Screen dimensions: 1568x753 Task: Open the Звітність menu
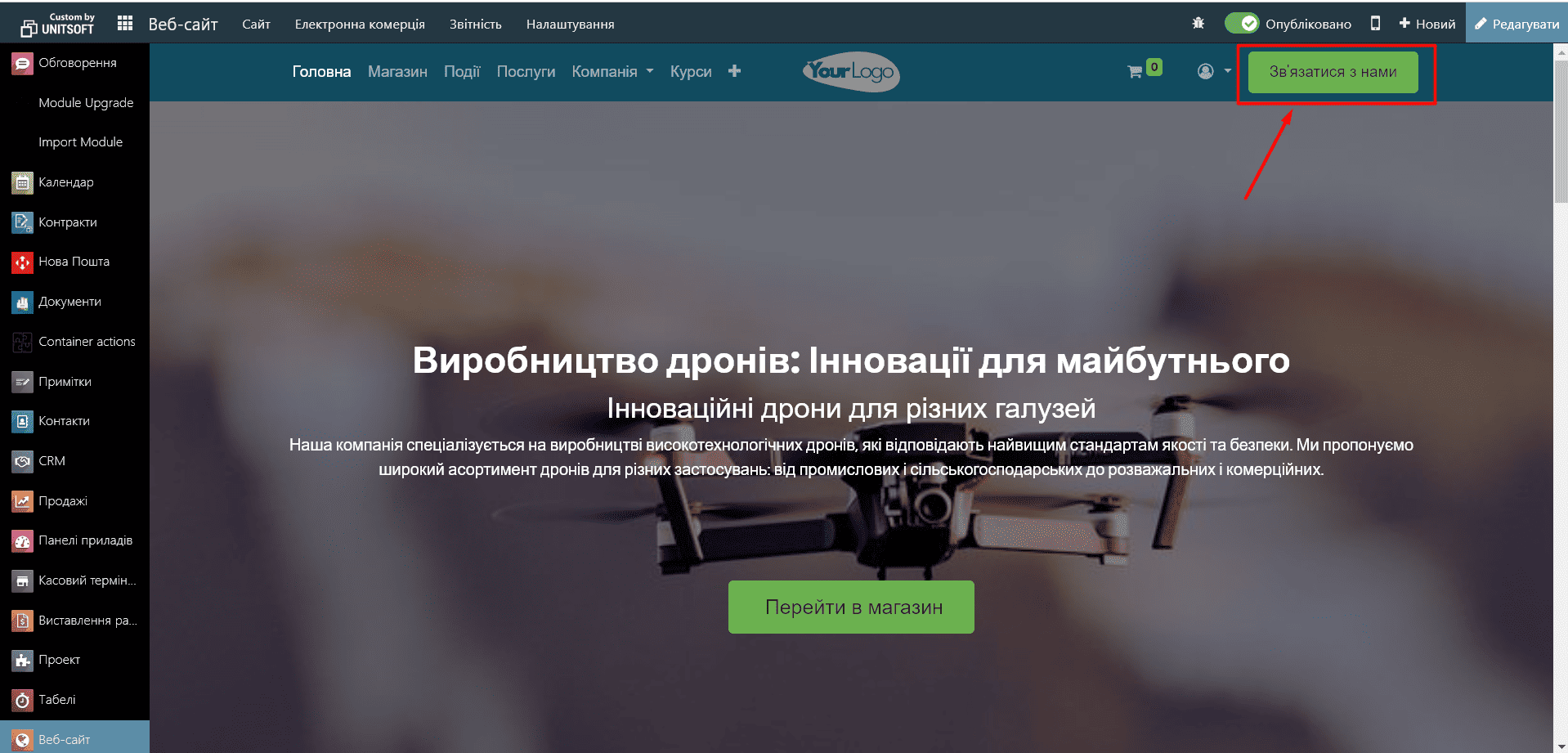pyautogui.click(x=475, y=25)
